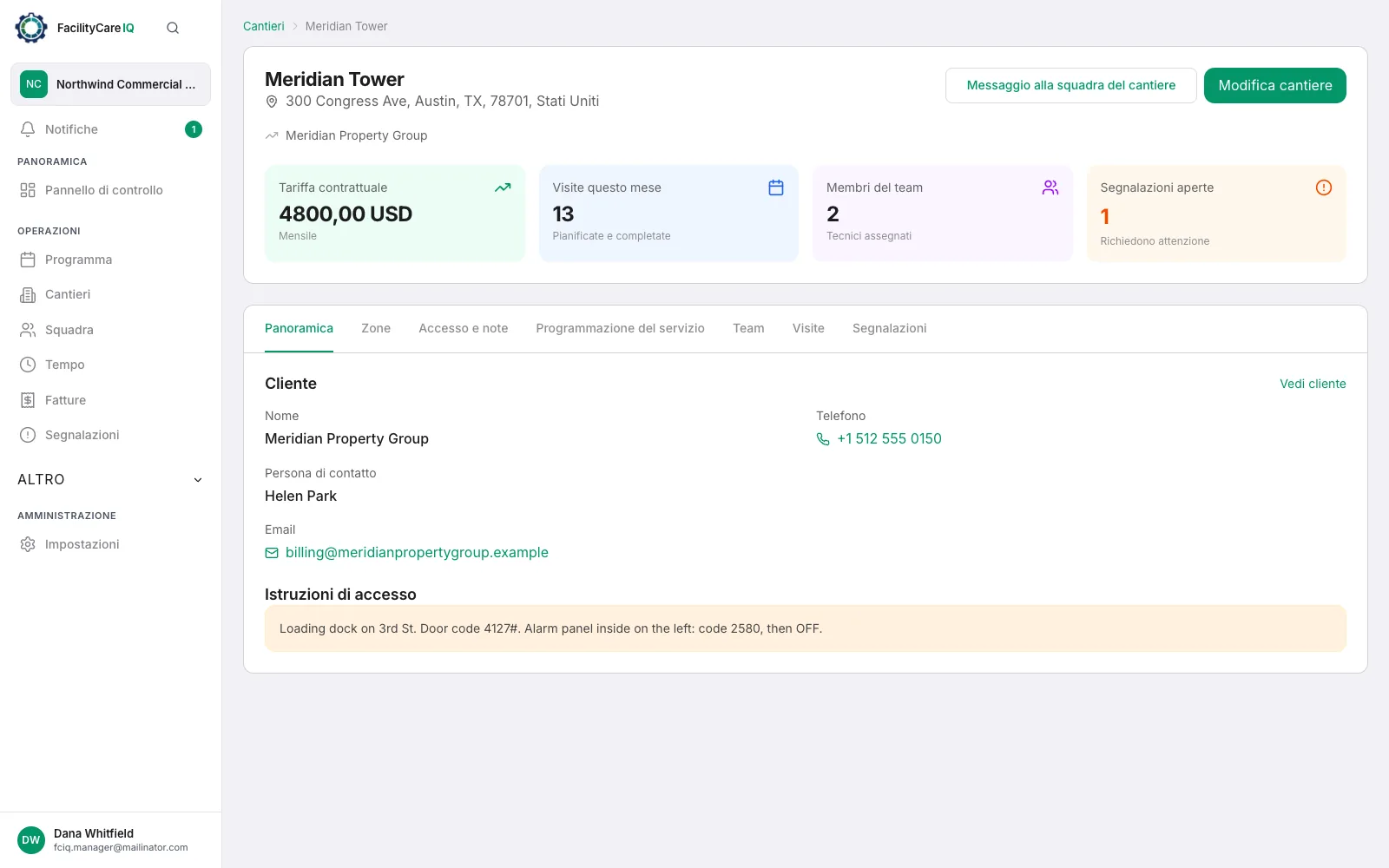Click the 4800,00 USD contract rate value
The image size is (1389, 868).
tap(346, 214)
